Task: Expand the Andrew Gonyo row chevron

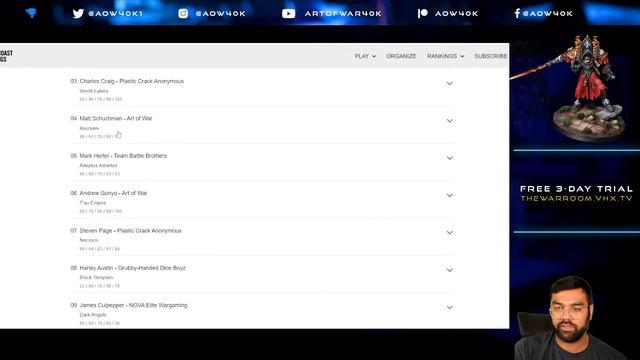Action: click(449, 196)
